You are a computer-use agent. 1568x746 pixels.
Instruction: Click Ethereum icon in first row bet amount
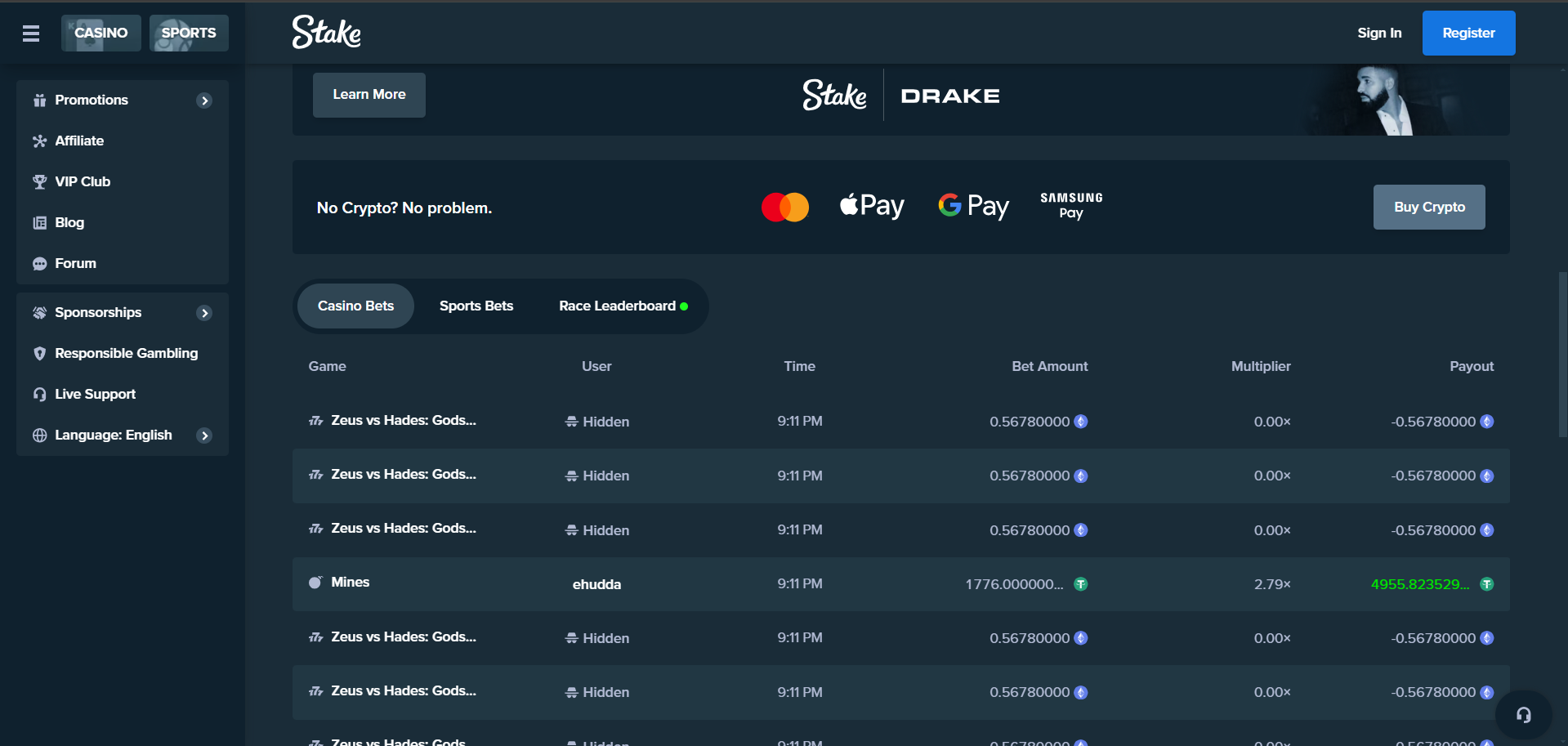(1080, 422)
